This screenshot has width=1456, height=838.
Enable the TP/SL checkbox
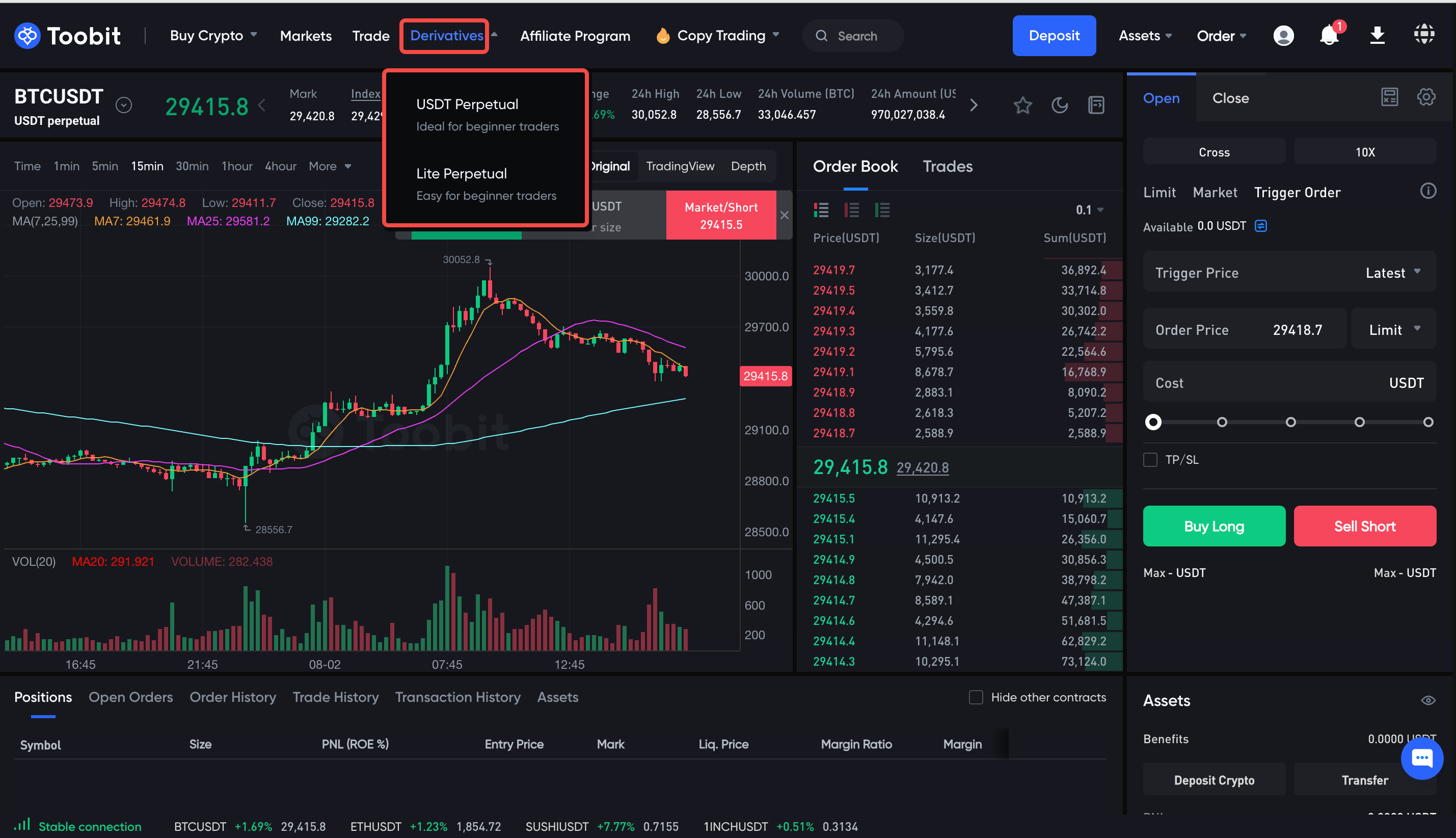tap(1150, 460)
